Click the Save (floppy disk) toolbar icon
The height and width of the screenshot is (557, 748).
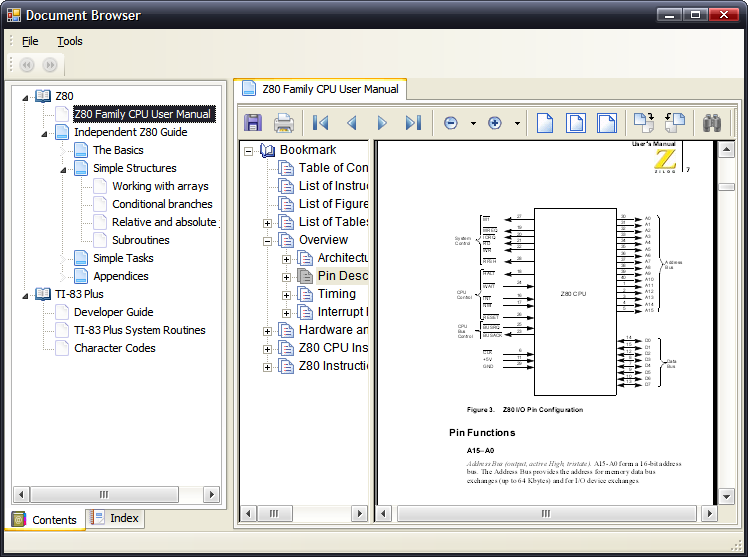click(x=253, y=123)
